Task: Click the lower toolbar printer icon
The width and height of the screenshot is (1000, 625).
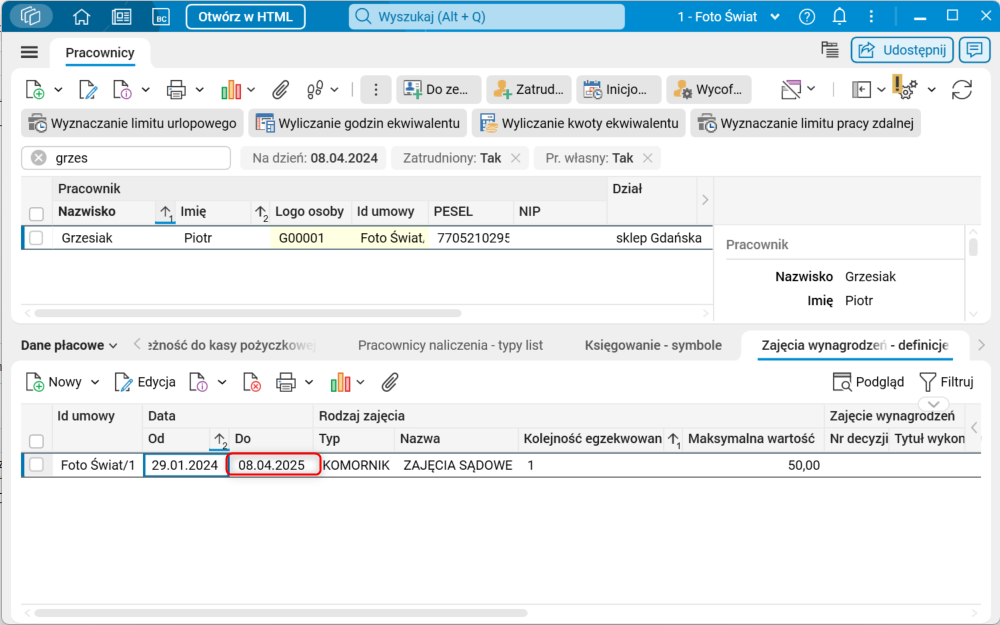Action: tap(286, 383)
